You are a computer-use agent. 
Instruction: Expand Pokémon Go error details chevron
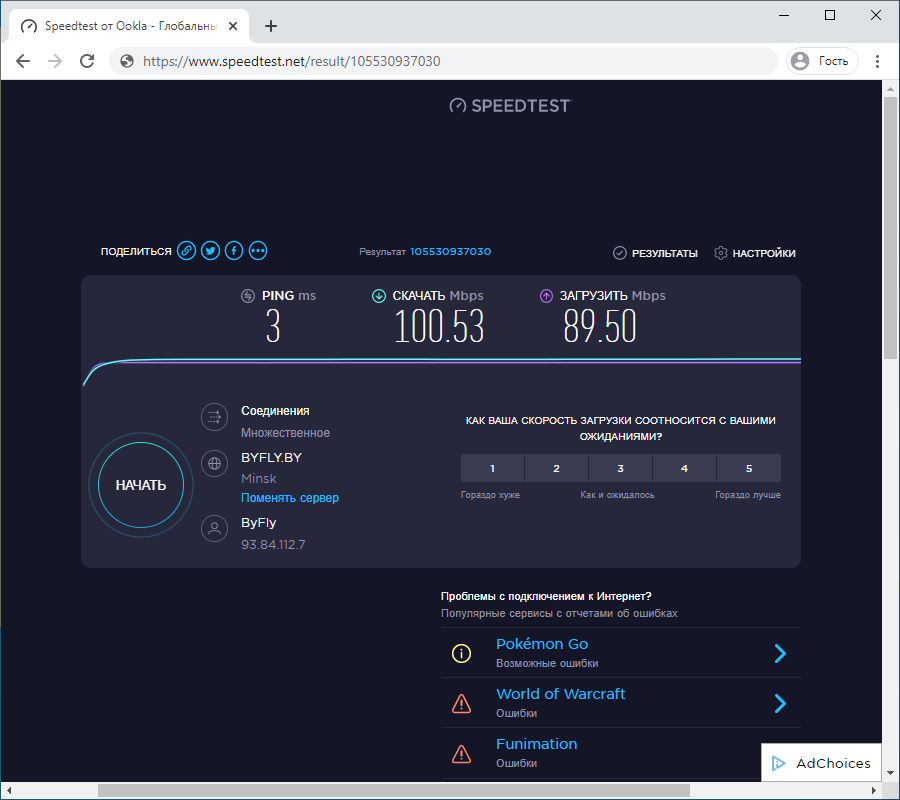[779, 653]
